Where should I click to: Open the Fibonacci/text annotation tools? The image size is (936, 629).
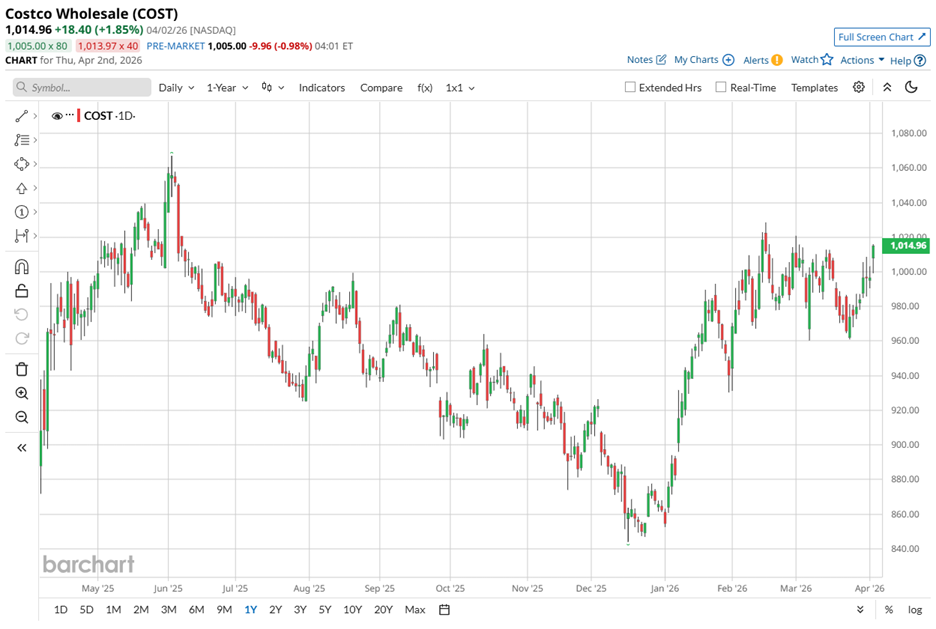click(x=21, y=140)
